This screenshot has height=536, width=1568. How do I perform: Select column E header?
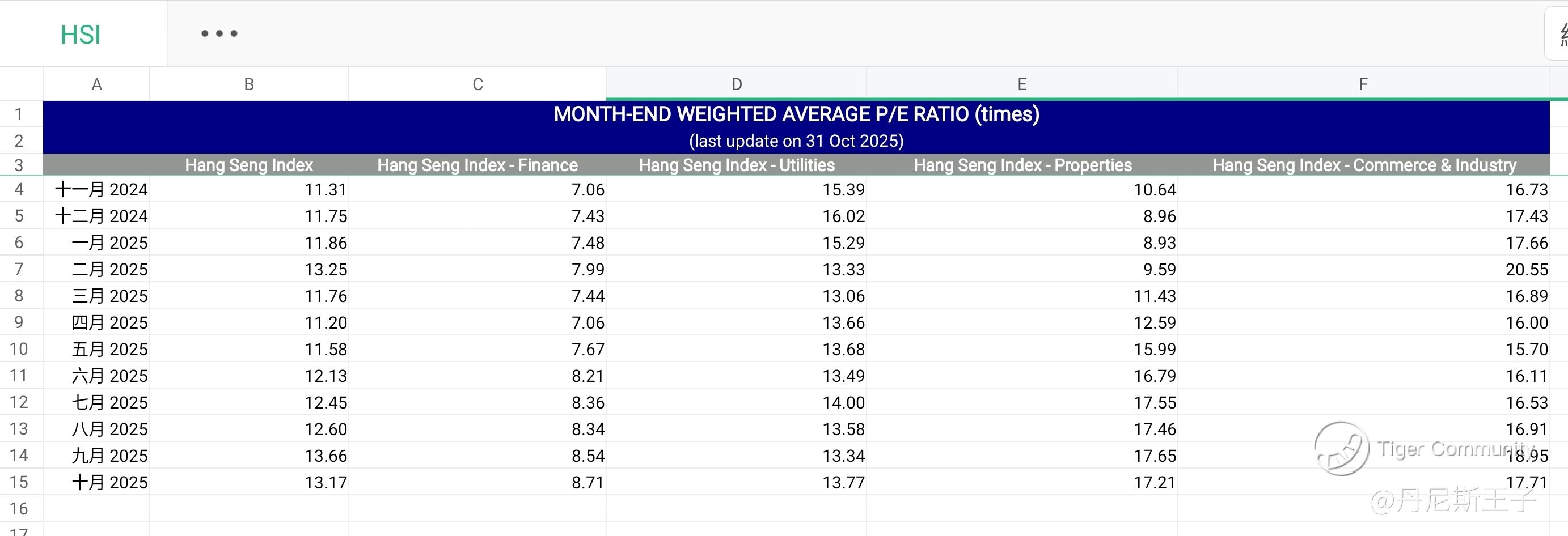(x=1022, y=84)
